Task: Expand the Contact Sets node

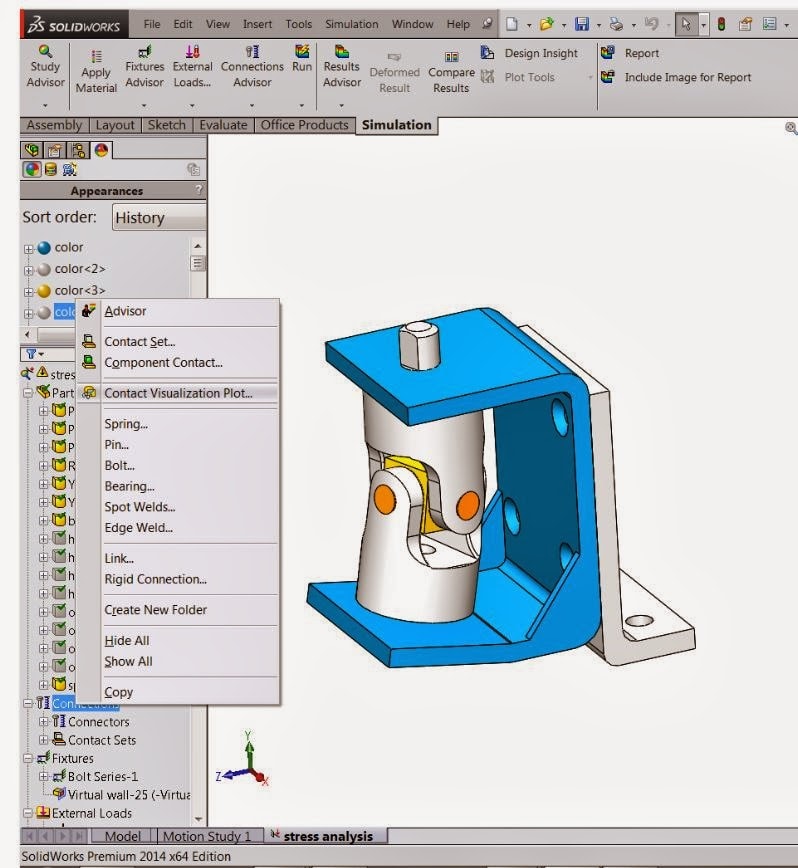Action: [43, 741]
